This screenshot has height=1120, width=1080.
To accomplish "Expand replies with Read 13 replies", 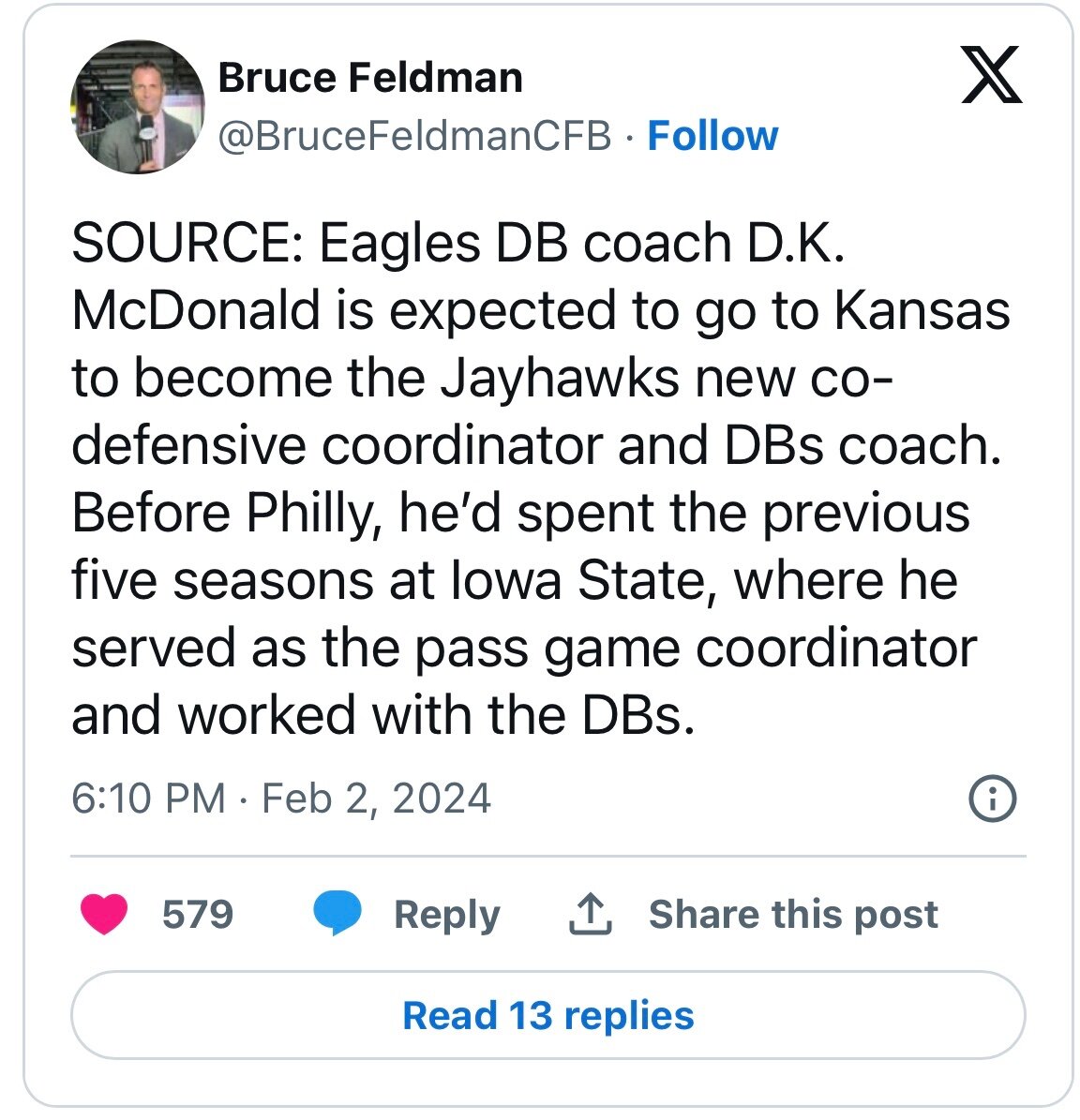I will [x=547, y=1015].
